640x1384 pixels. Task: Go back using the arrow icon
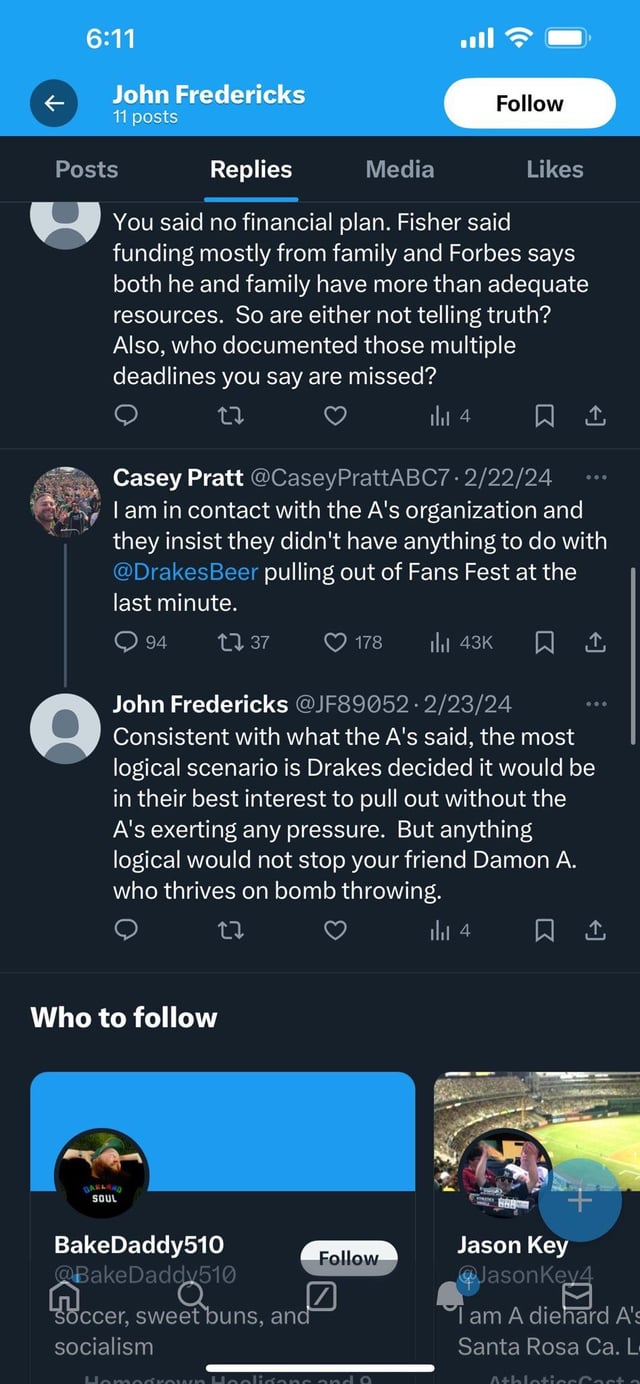(54, 103)
